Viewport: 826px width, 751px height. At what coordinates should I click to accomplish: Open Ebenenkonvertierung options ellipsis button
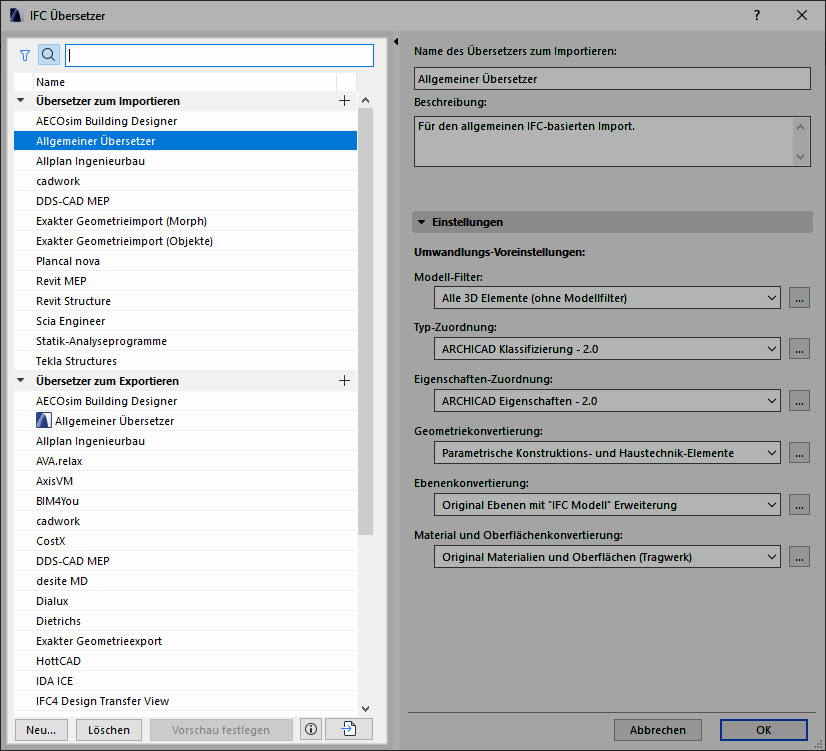coord(799,505)
